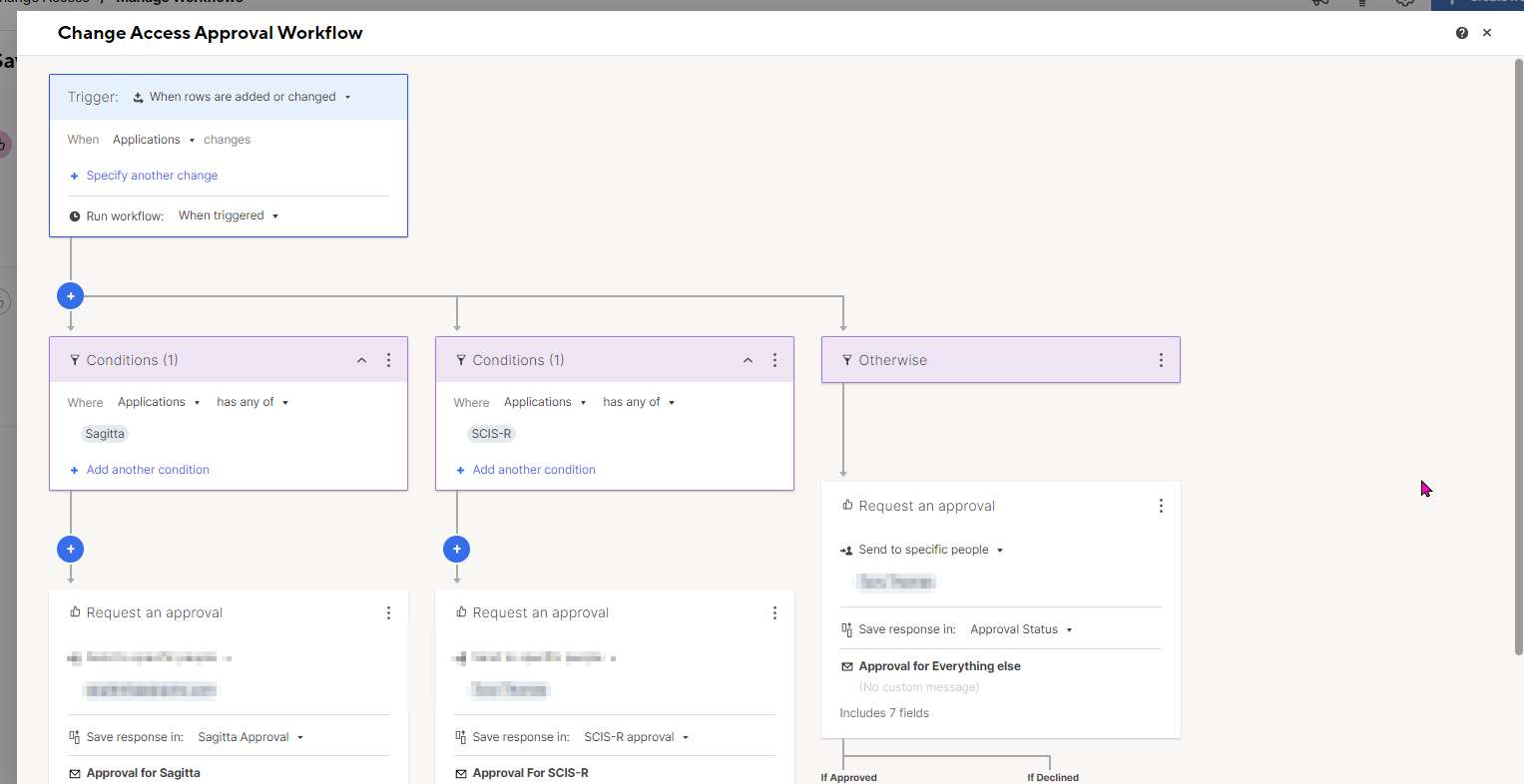This screenshot has width=1524, height=784.
Task: Click the filter icon in Sagitta Conditions header
Action: pos(75,360)
